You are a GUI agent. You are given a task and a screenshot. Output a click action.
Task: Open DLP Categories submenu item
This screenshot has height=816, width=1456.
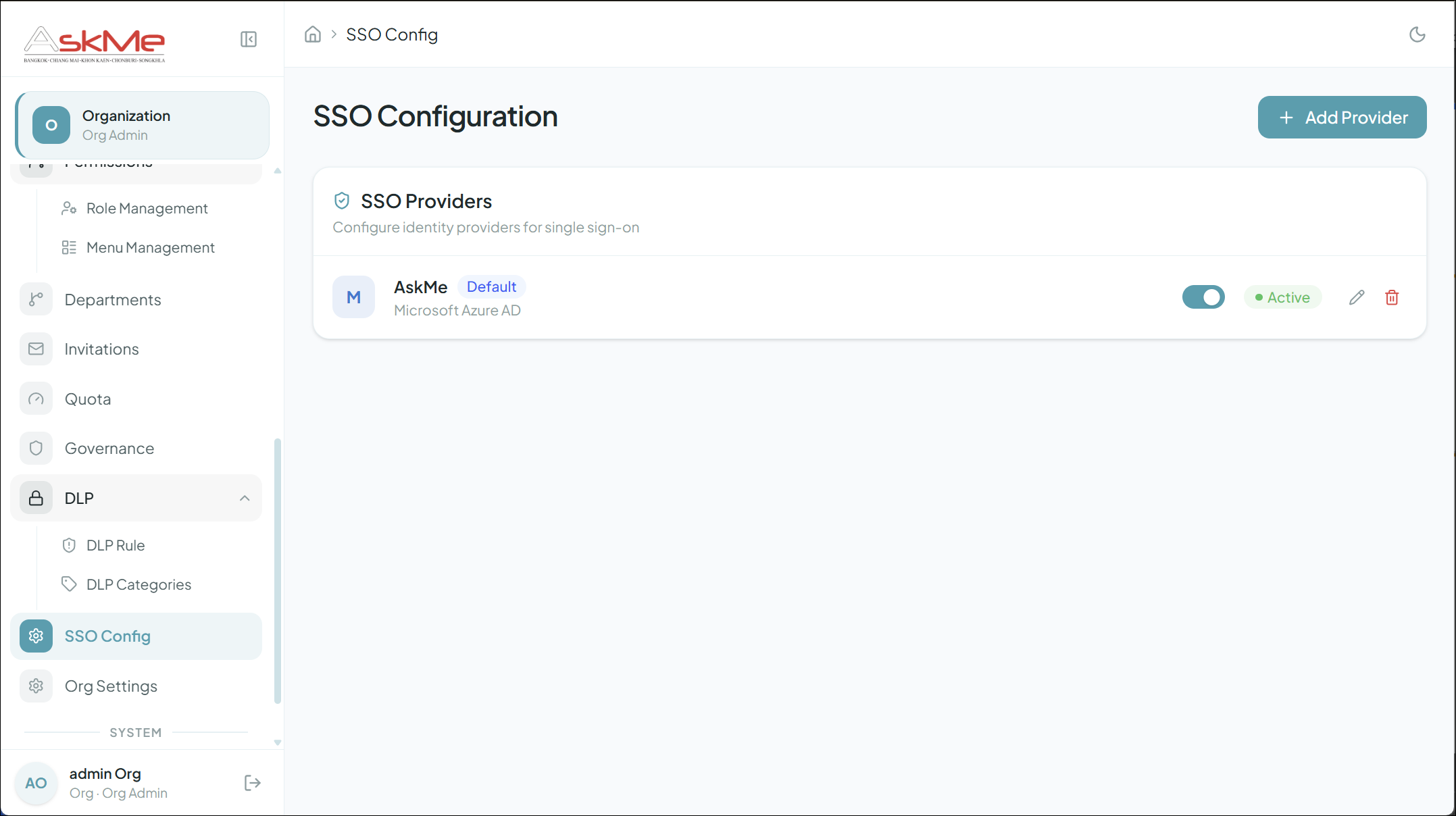coord(139,584)
